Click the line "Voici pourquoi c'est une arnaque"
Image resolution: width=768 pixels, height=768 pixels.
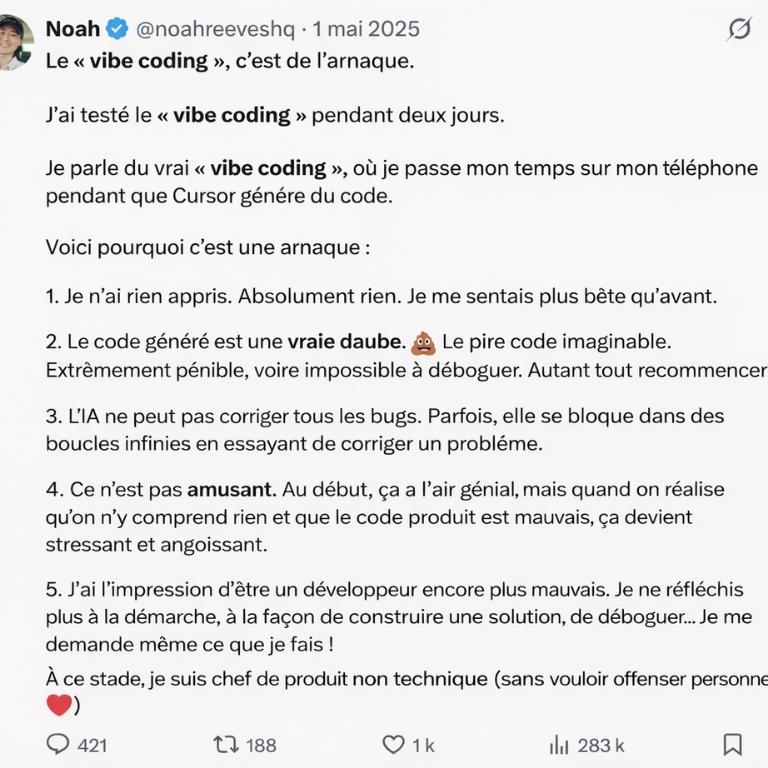(207, 246)
